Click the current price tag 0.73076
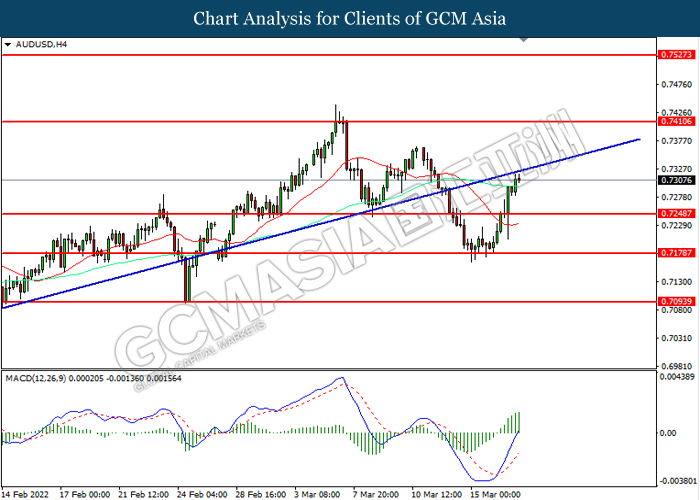Screen dimensions: 700x500 [676, 180]
